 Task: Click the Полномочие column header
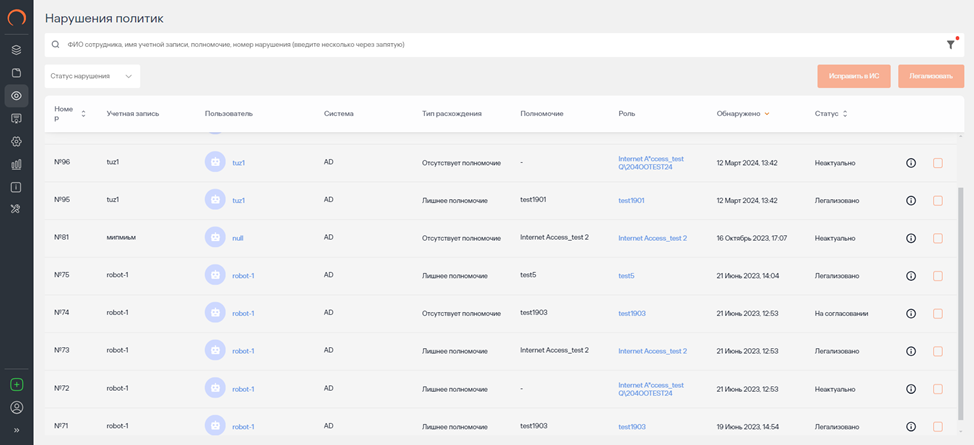[x=542, y=114]
